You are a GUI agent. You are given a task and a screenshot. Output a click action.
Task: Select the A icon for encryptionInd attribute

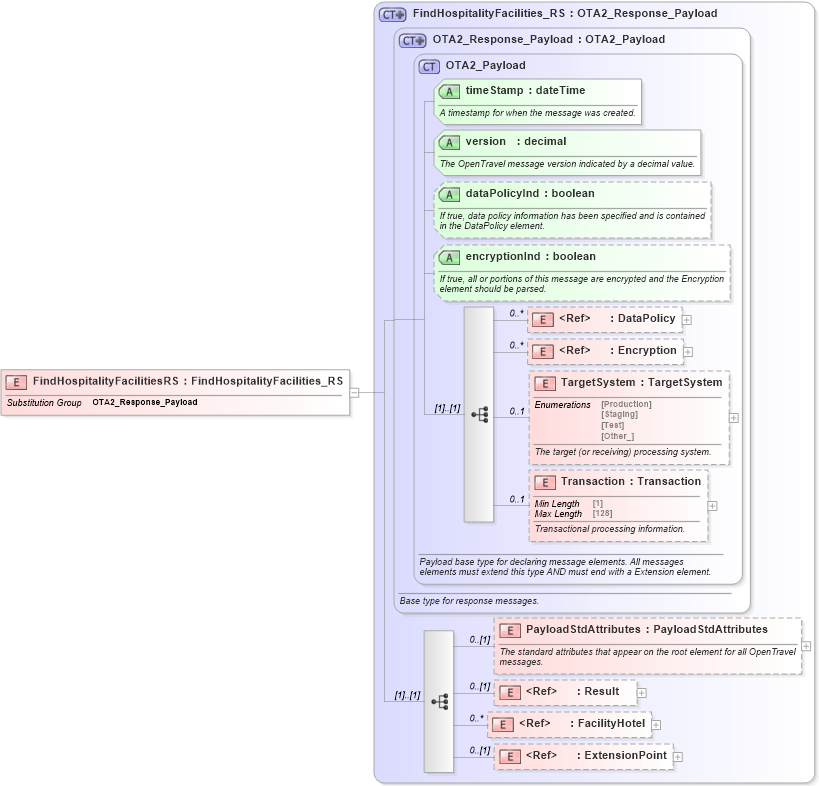point(450,256)
